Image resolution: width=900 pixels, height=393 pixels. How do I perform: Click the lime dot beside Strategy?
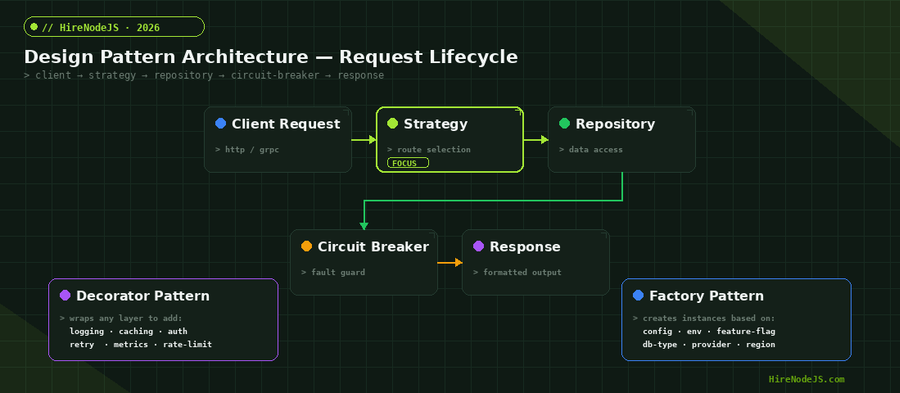tap(393, 123)
